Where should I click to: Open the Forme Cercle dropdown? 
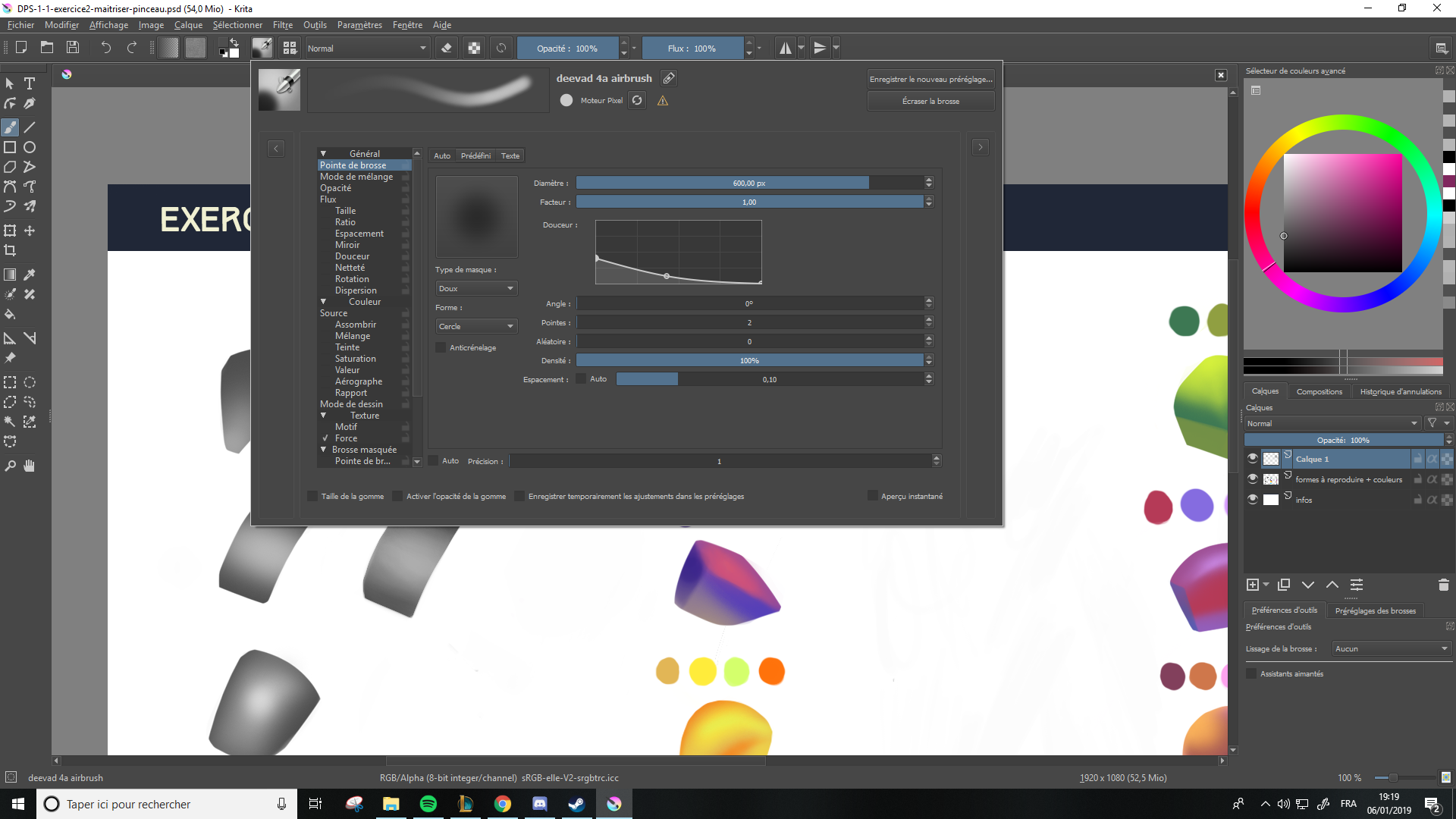click(x=475, y=326)
